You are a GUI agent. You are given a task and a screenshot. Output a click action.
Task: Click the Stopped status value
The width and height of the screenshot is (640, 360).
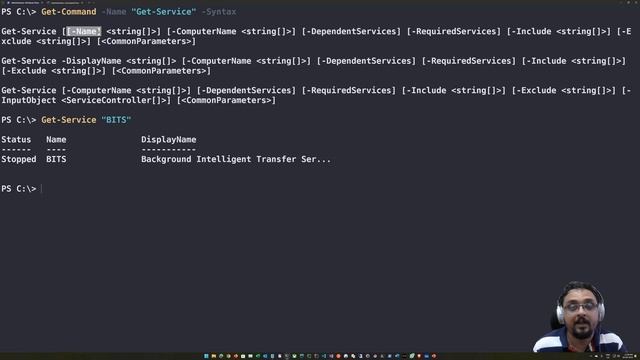click(18, 159)
